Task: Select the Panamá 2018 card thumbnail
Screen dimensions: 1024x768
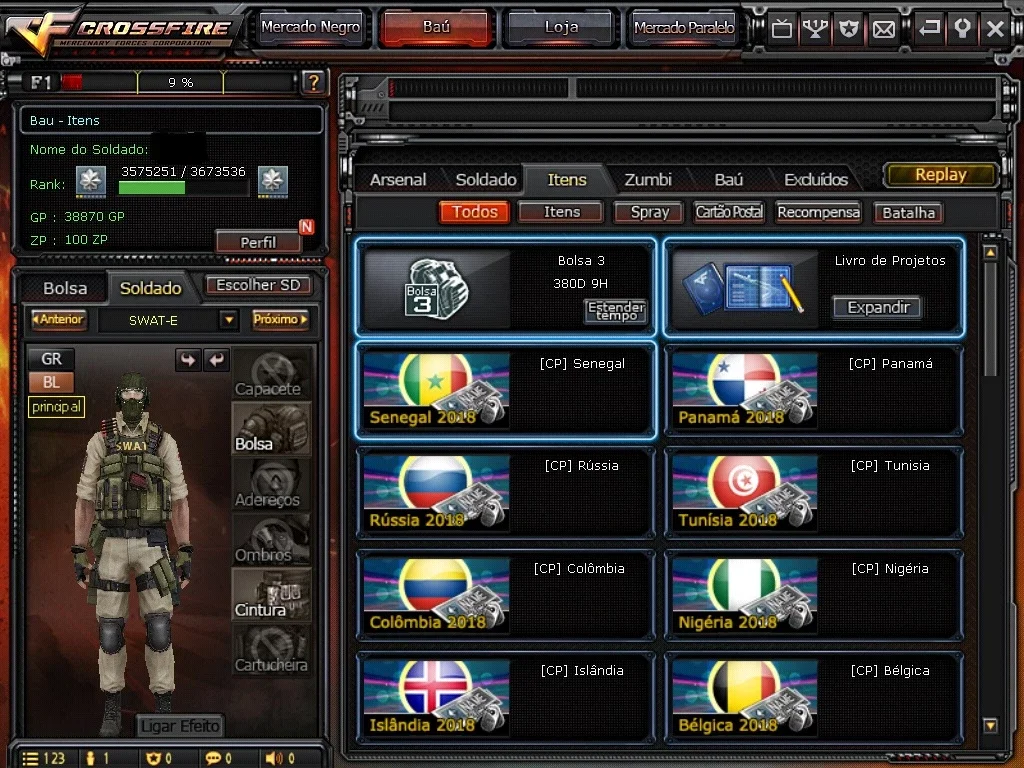Action: pyautogui.click(x=744, y=391)
